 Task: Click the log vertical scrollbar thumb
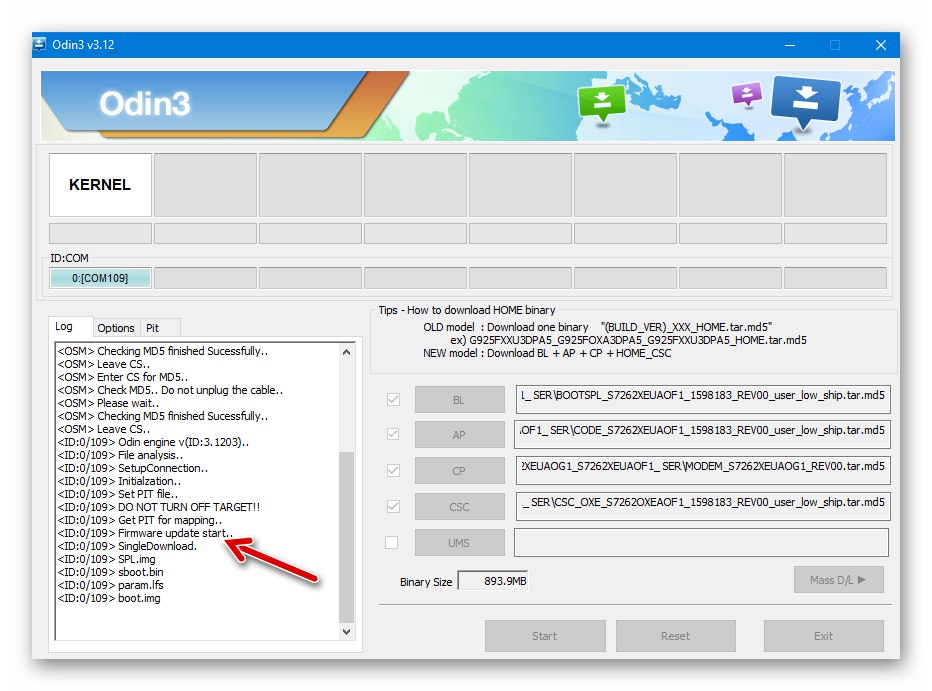point(347,537)
